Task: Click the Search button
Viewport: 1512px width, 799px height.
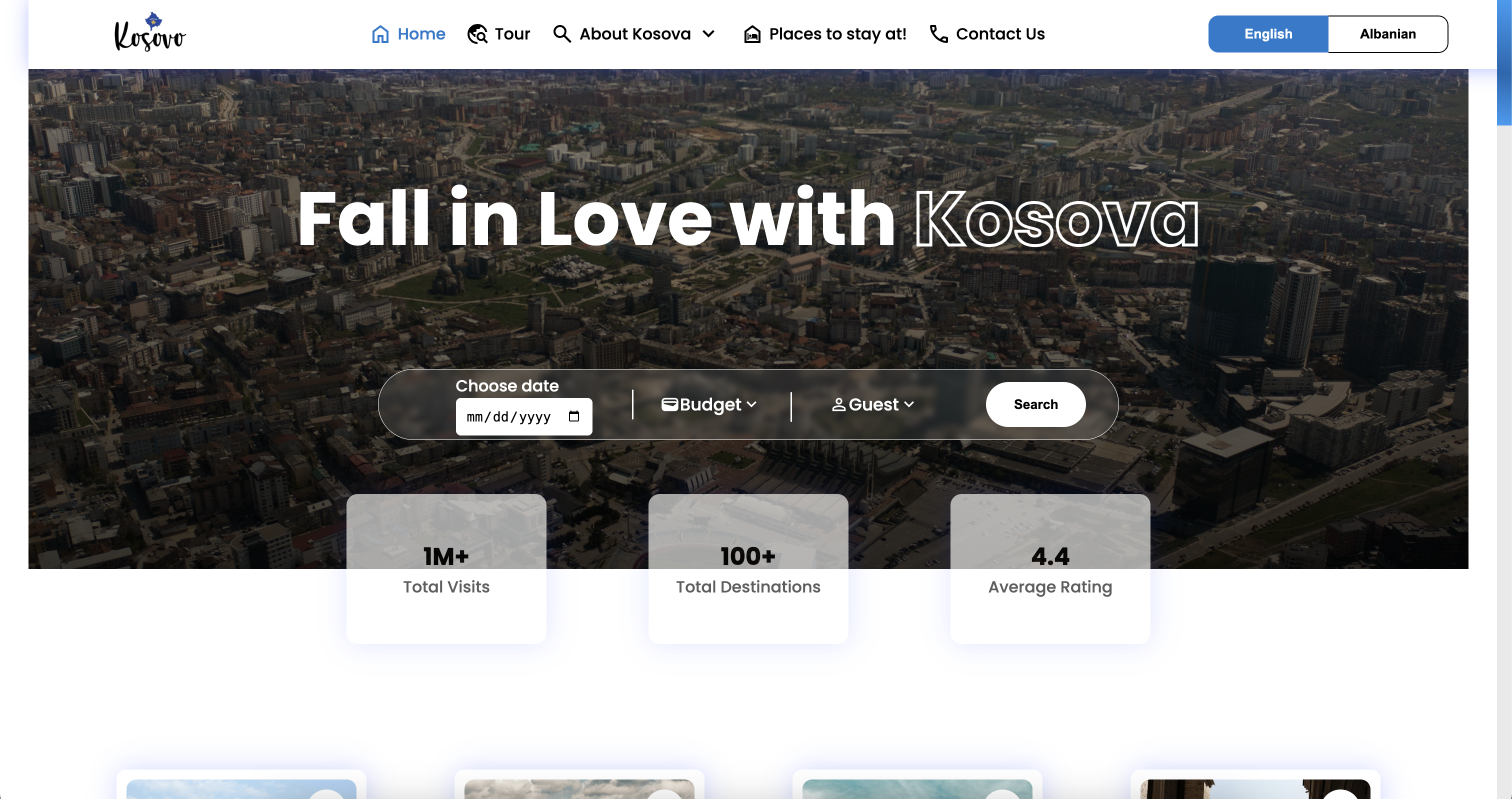Action: point(1035,404)
